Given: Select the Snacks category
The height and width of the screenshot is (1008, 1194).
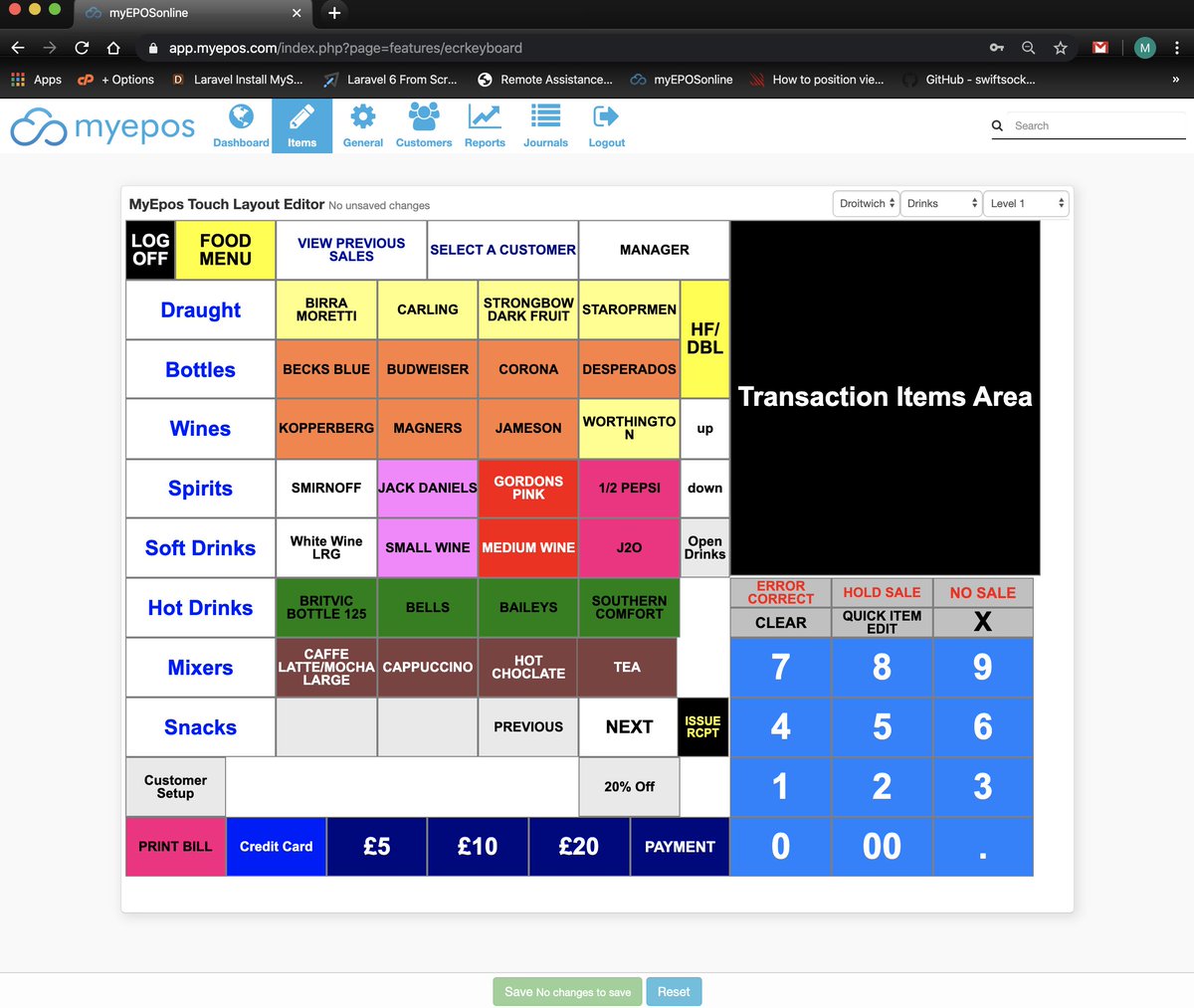Looking at the screenshot, I should [x=200, y=727].
